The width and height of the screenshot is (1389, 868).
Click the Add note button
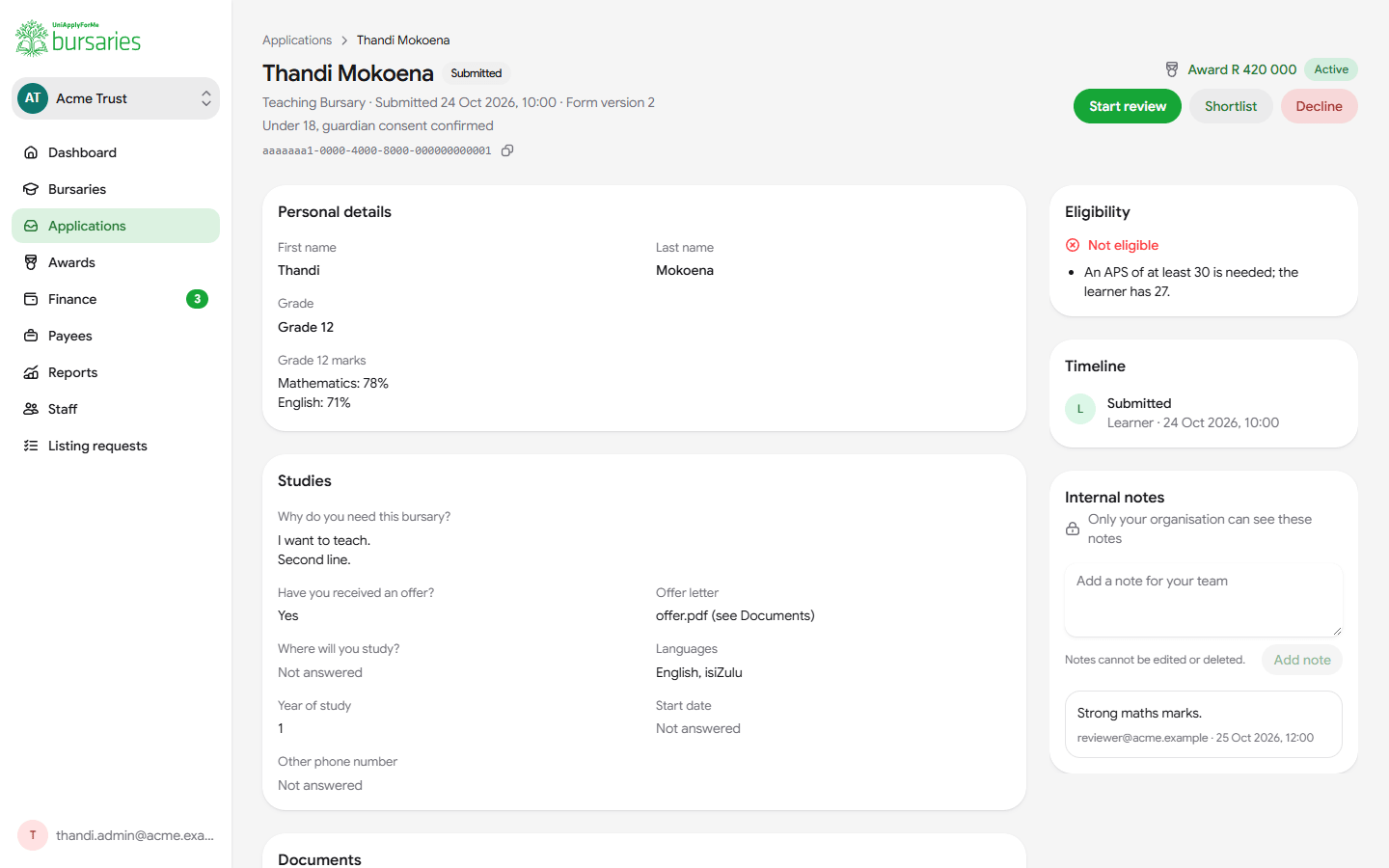pyautogui.click(x=1302, y=660)
